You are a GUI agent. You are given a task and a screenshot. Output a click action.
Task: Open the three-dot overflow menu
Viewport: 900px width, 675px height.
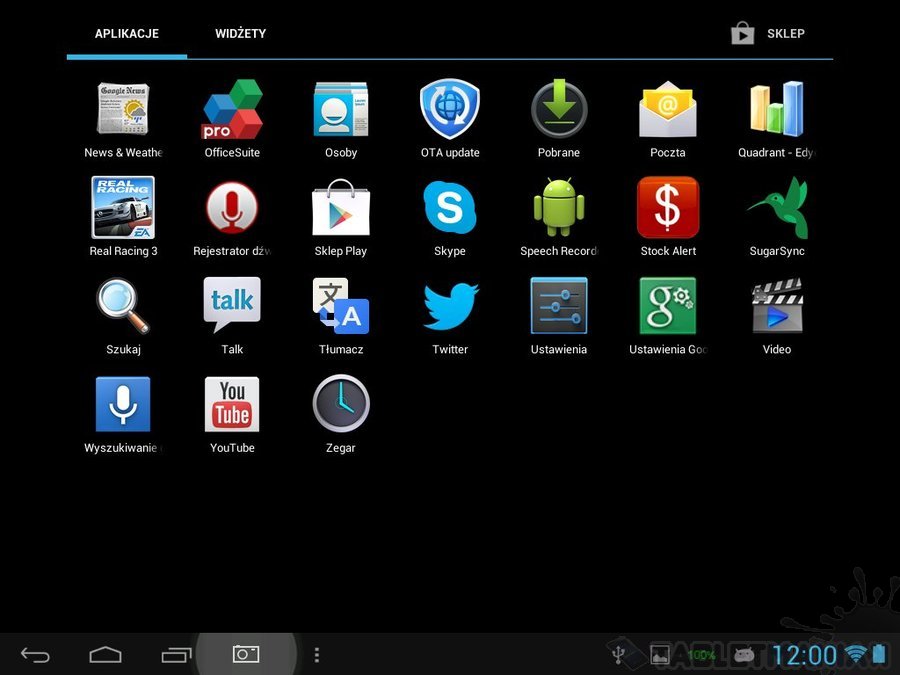[x=317, y=655]
